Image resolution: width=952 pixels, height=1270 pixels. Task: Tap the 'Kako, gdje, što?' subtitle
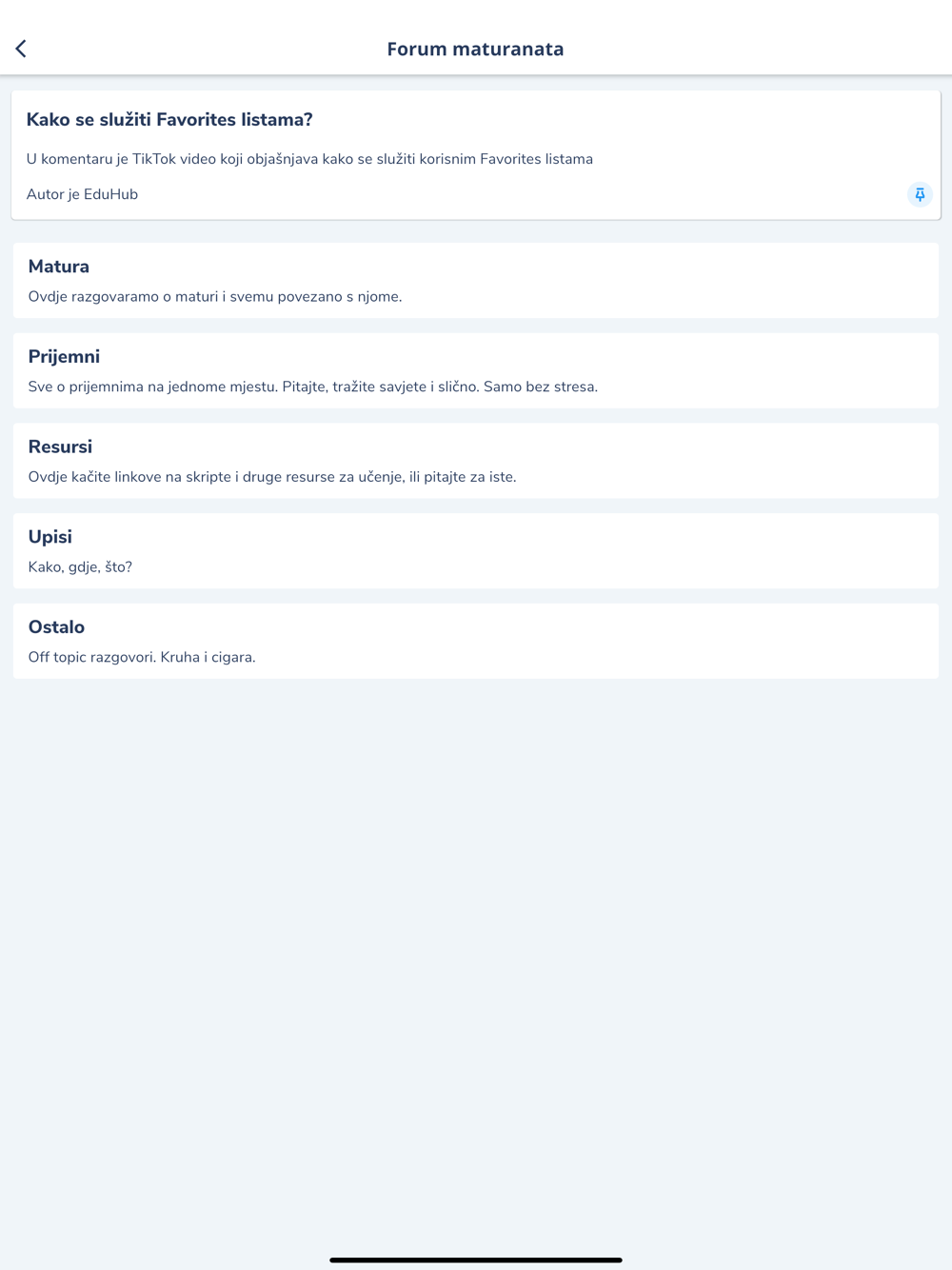[80, 567]
